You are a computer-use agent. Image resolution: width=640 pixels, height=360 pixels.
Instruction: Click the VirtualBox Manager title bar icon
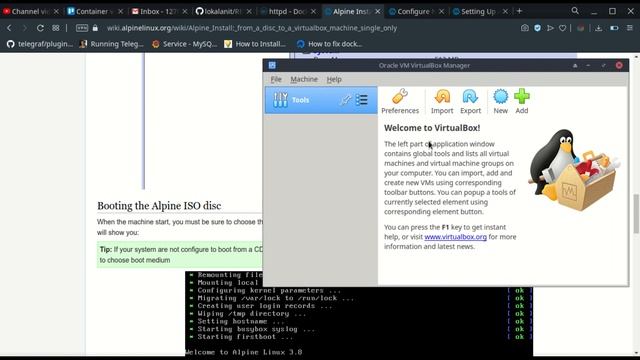pyautogui.click(x=272, y=65)
